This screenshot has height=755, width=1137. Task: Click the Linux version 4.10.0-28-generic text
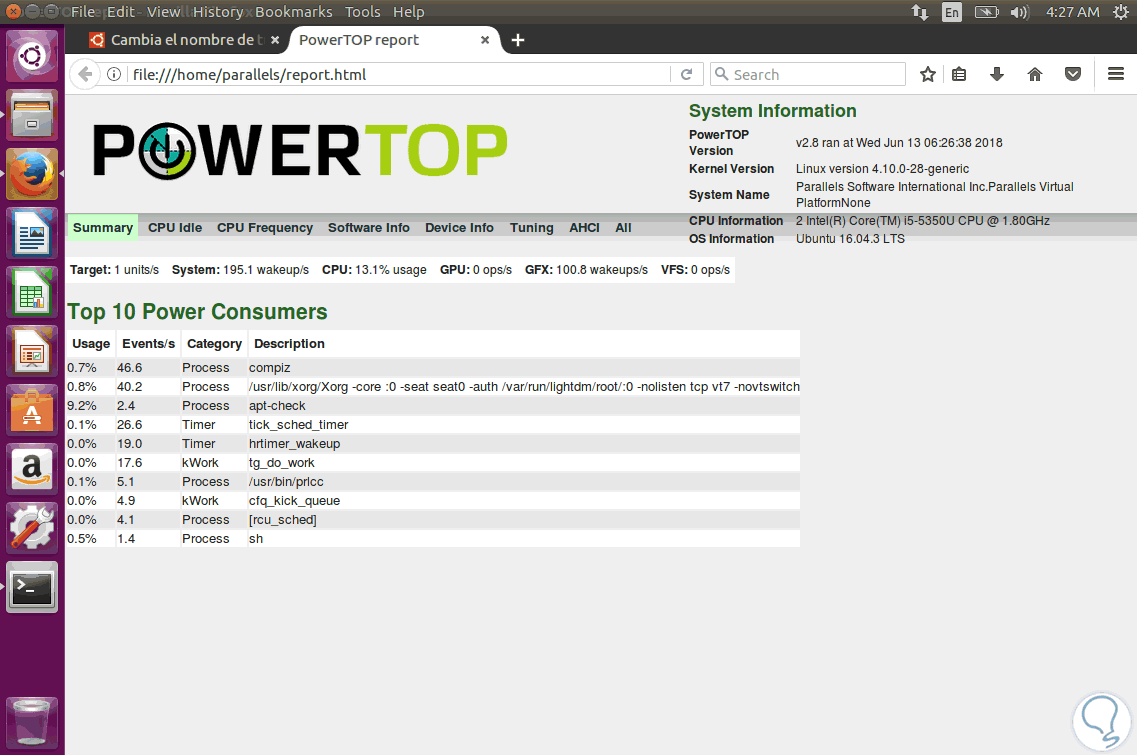(882, 168)
